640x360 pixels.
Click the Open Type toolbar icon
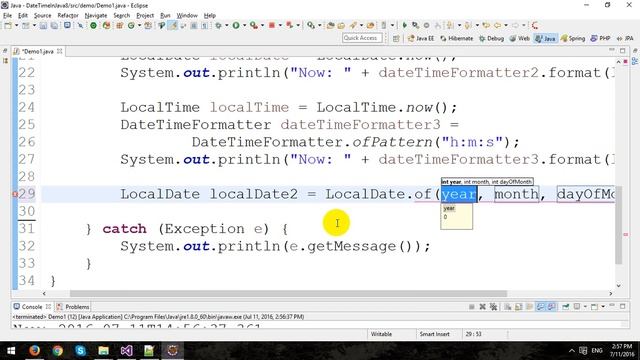[x=331, y=25]
